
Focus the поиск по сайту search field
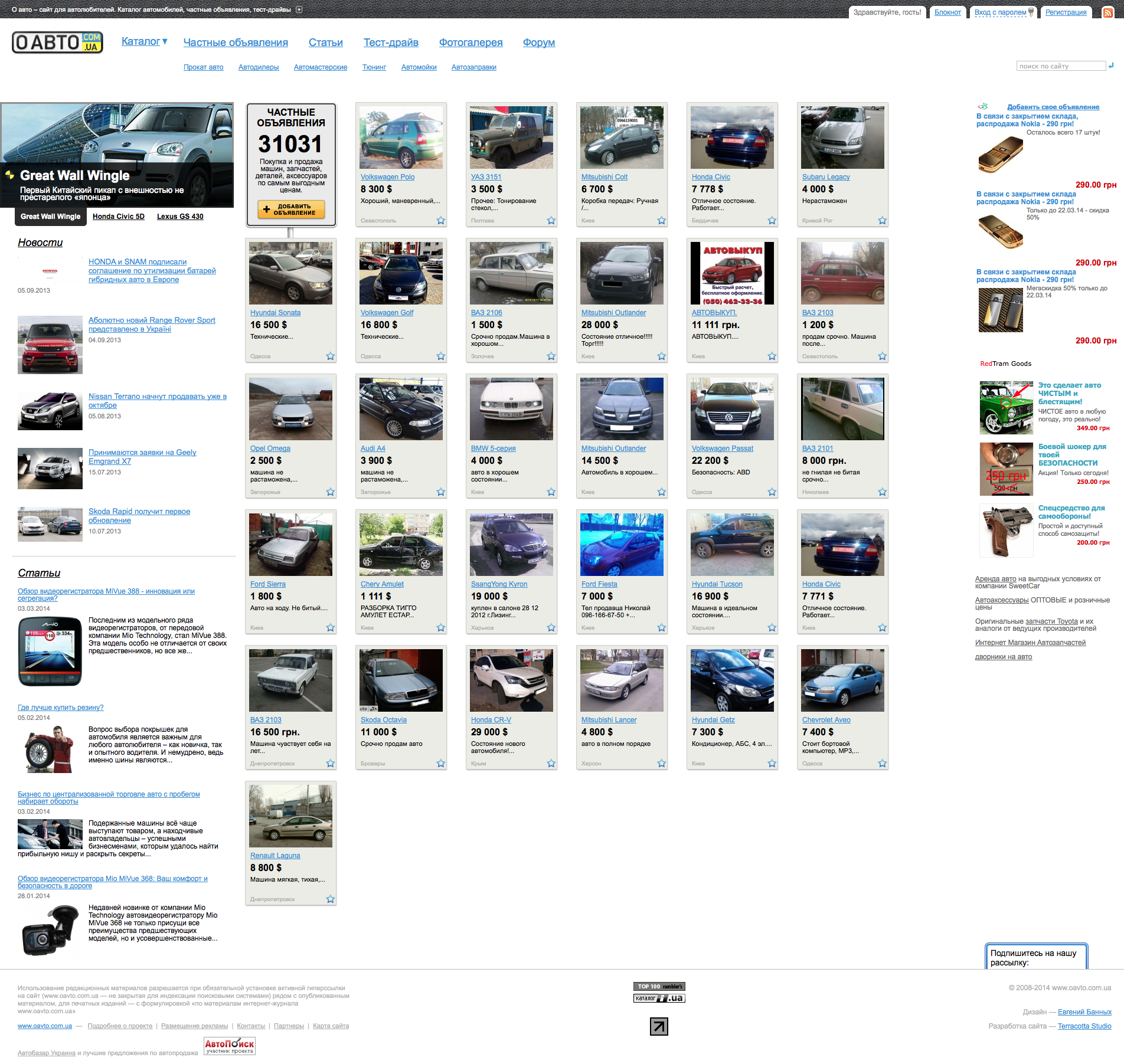pyautogui.click(x=1061, y=66)
